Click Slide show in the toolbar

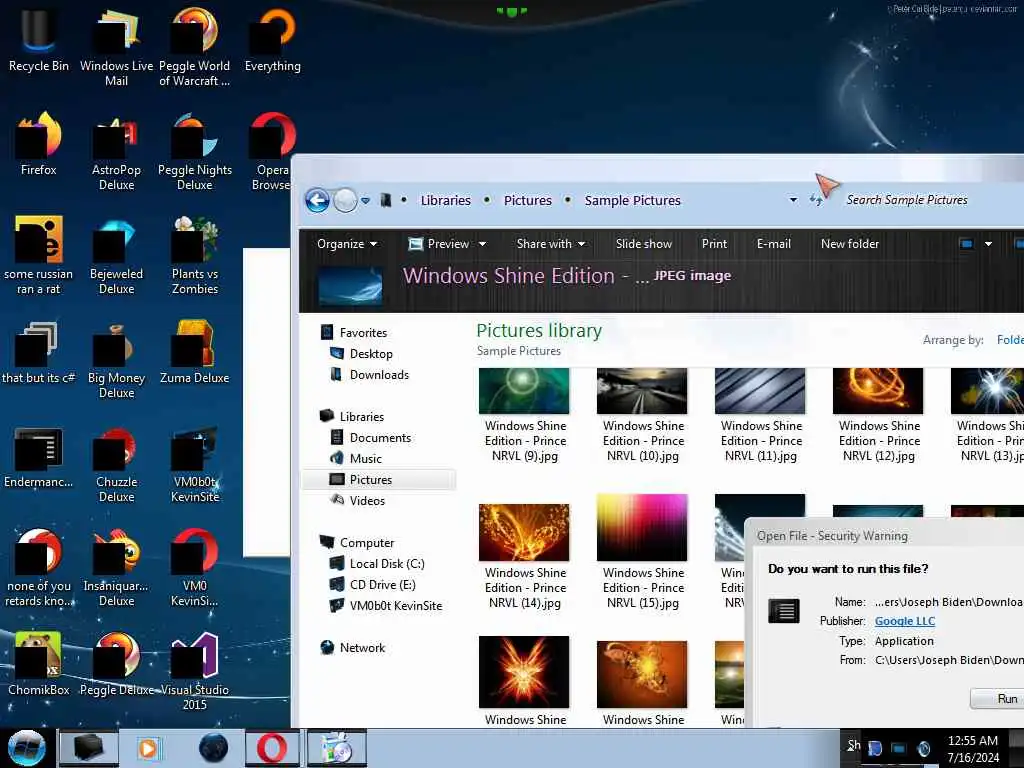[x=643, y=244]
